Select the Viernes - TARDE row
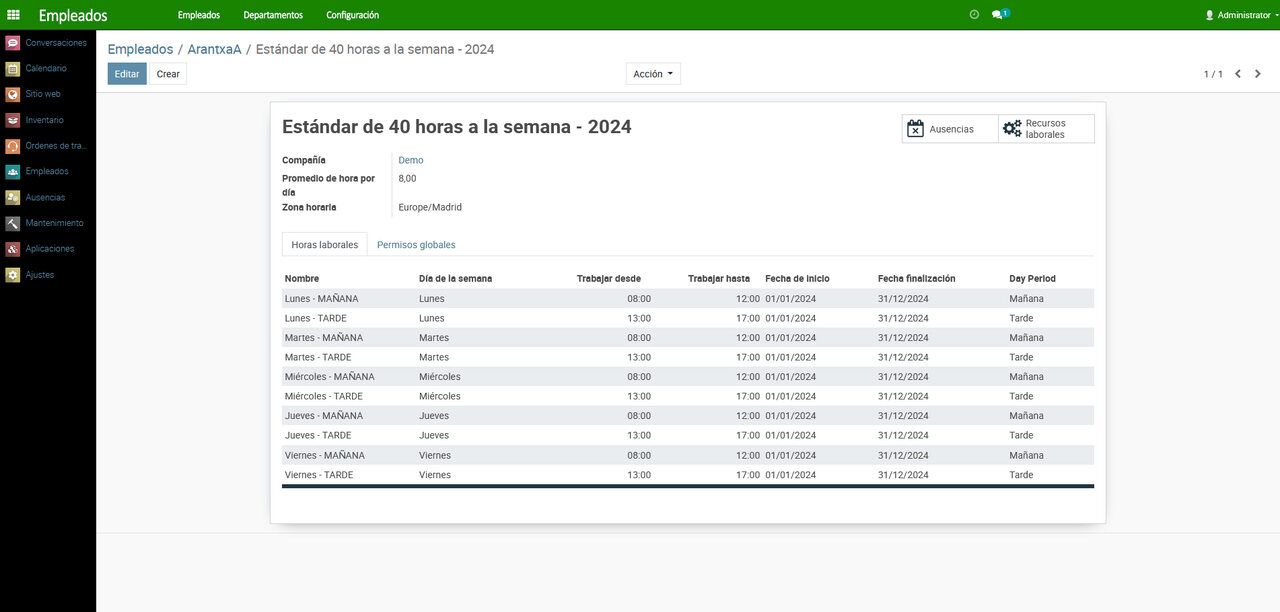 pos(688,475)
